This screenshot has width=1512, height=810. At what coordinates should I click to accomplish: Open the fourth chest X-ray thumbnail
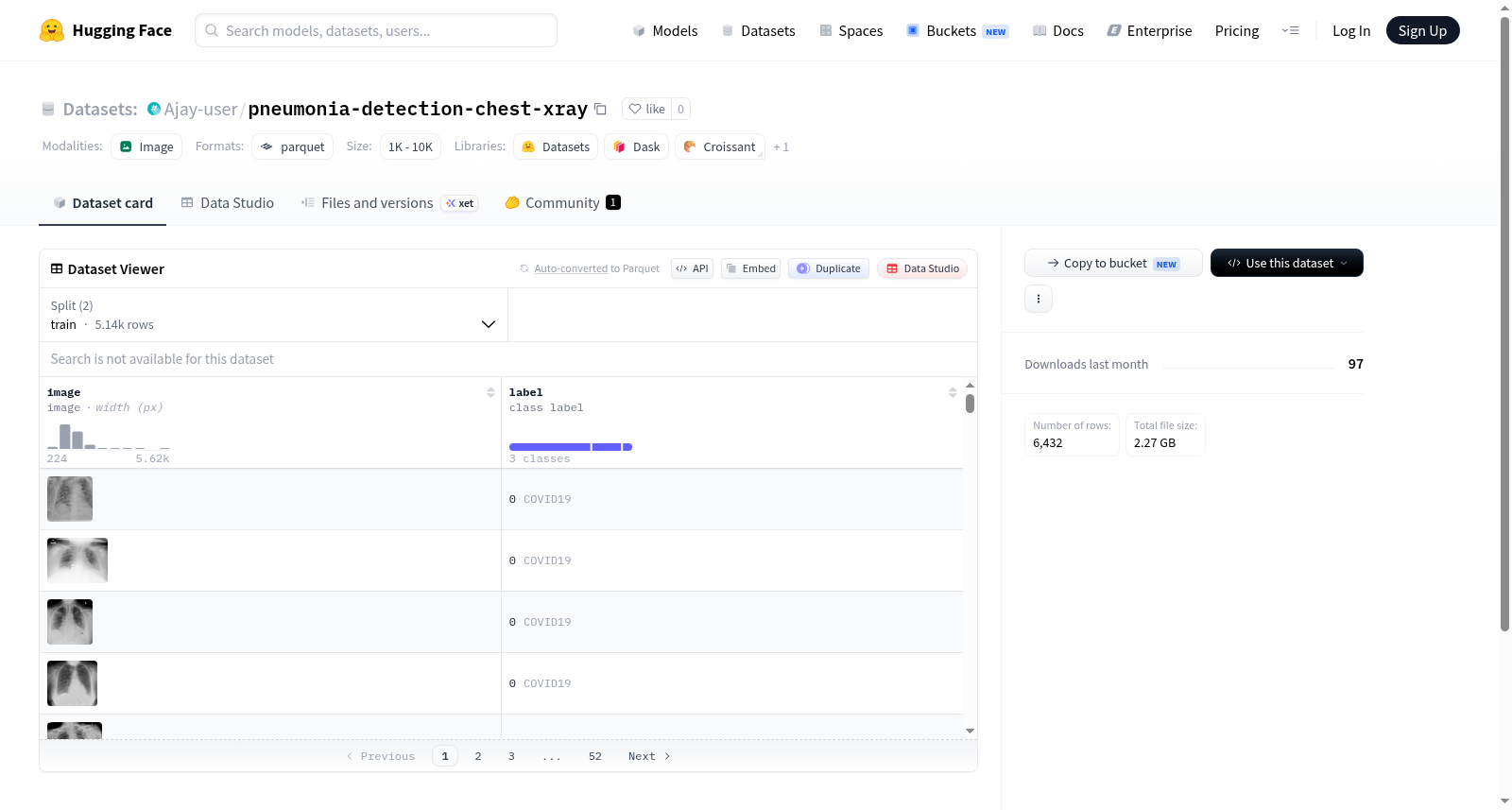(x=72, y=683)
